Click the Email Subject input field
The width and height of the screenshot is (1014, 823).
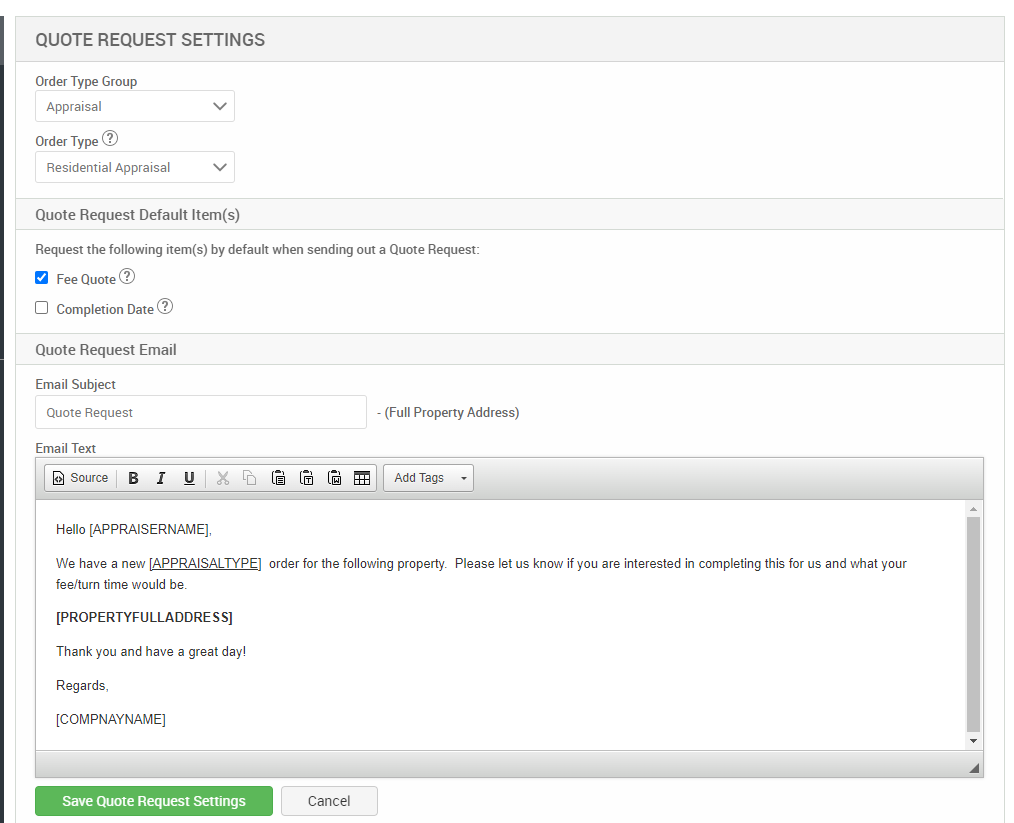(x=201, y=412)
